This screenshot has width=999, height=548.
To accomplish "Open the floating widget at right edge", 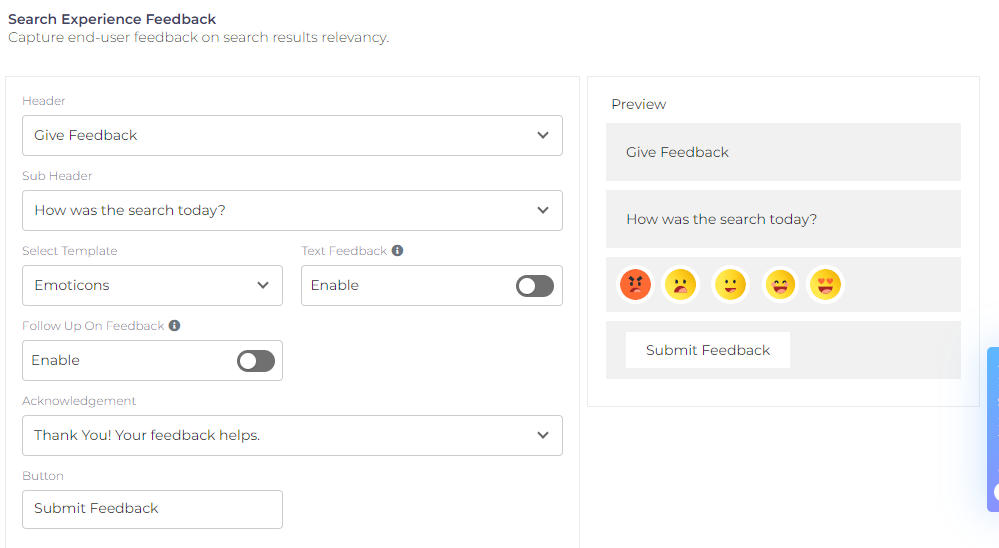I will coord(992,430).
